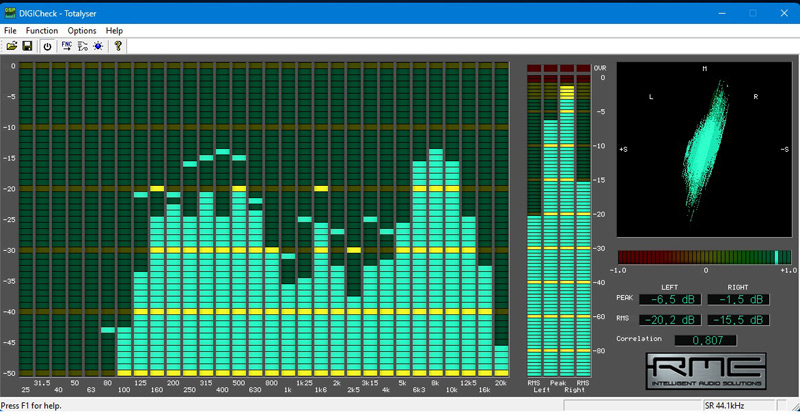
Task: Click the FNC function select icon
Action: coord(66,46)
